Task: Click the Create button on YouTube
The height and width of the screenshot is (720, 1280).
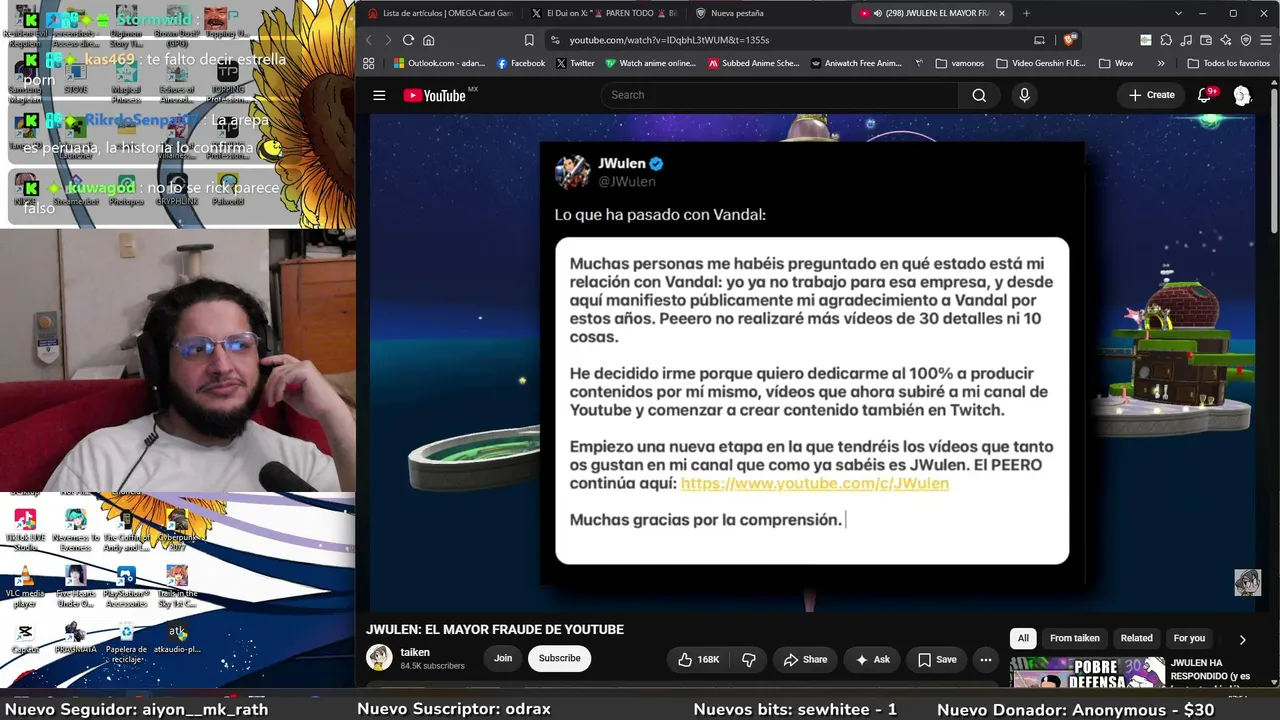Action: 1151,95
